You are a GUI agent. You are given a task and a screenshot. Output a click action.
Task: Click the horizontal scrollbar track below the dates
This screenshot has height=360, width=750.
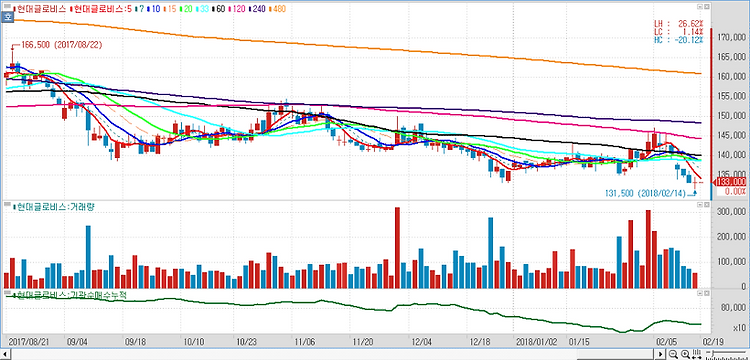(x=333, y=354)
